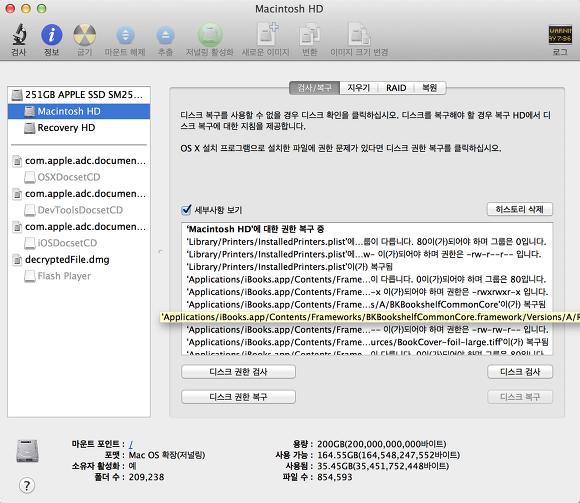Select Recovery HD volume in sidebar
The image size is (580, 503).
click(x=79, y=128)
